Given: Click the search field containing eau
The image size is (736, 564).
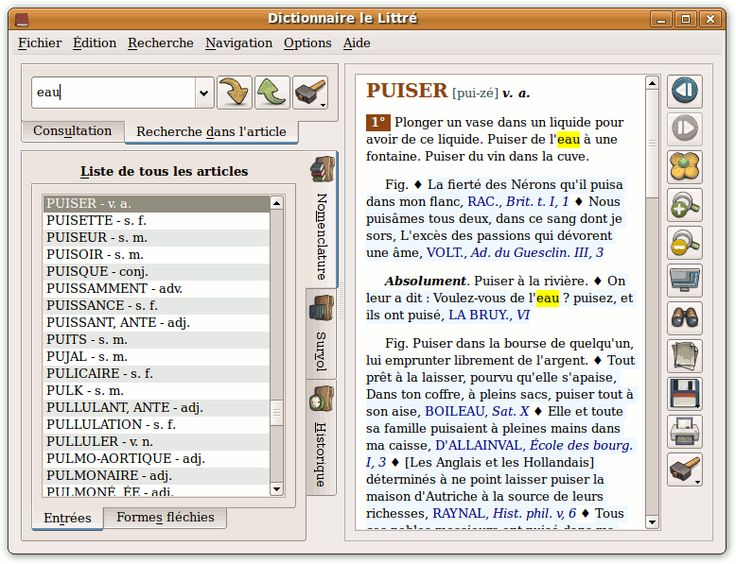Looking at the screenshot, I should (x=114, y=92).
